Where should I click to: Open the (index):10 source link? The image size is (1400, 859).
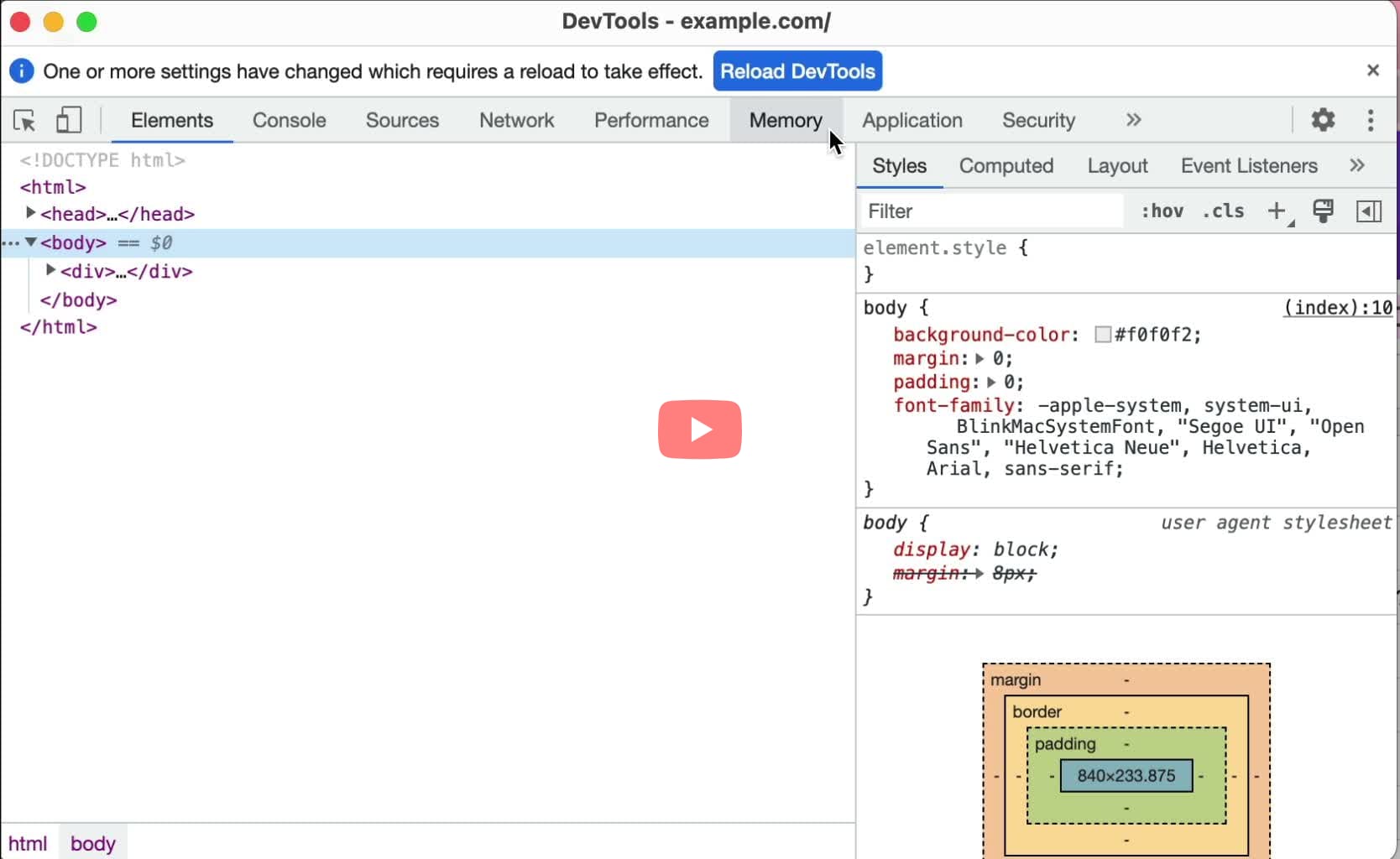pos(1338,308)
